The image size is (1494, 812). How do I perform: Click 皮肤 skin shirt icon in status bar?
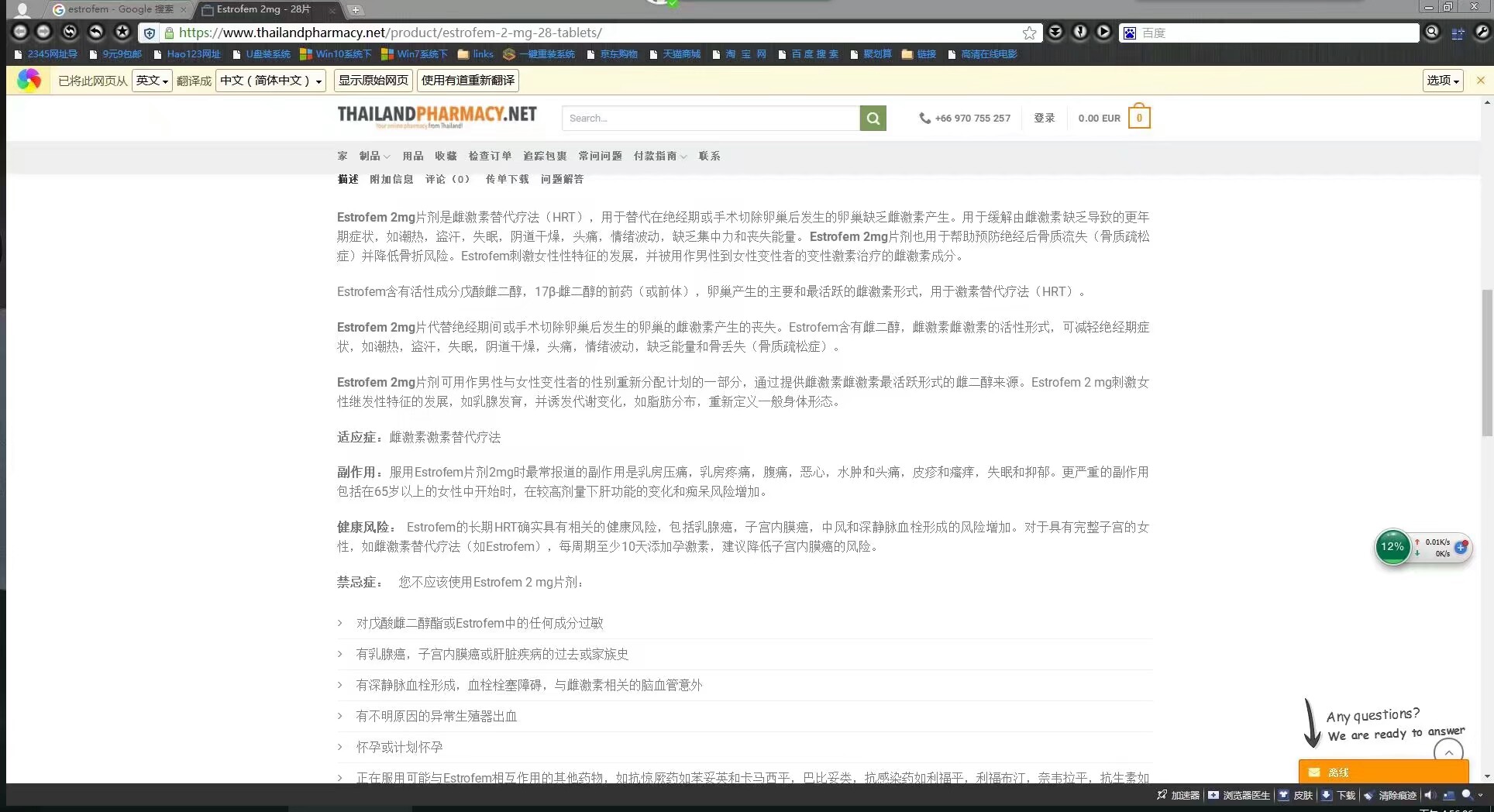click(x=1296, y=795)
